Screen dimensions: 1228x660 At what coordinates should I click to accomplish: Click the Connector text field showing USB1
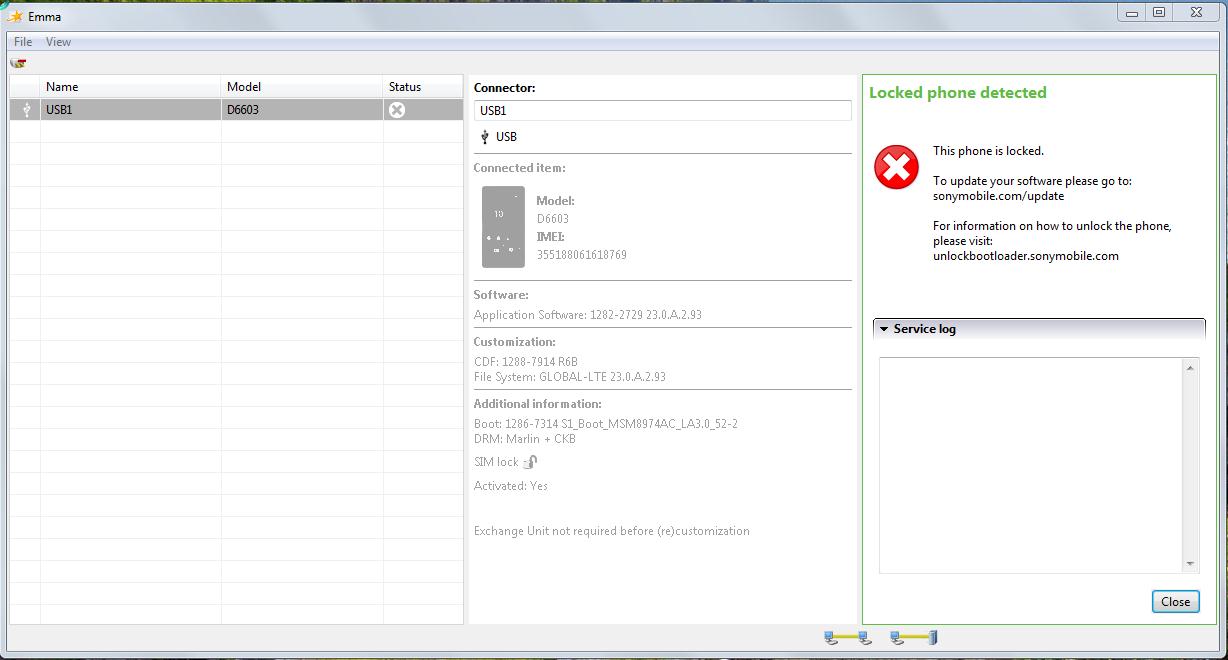[662, 111]
